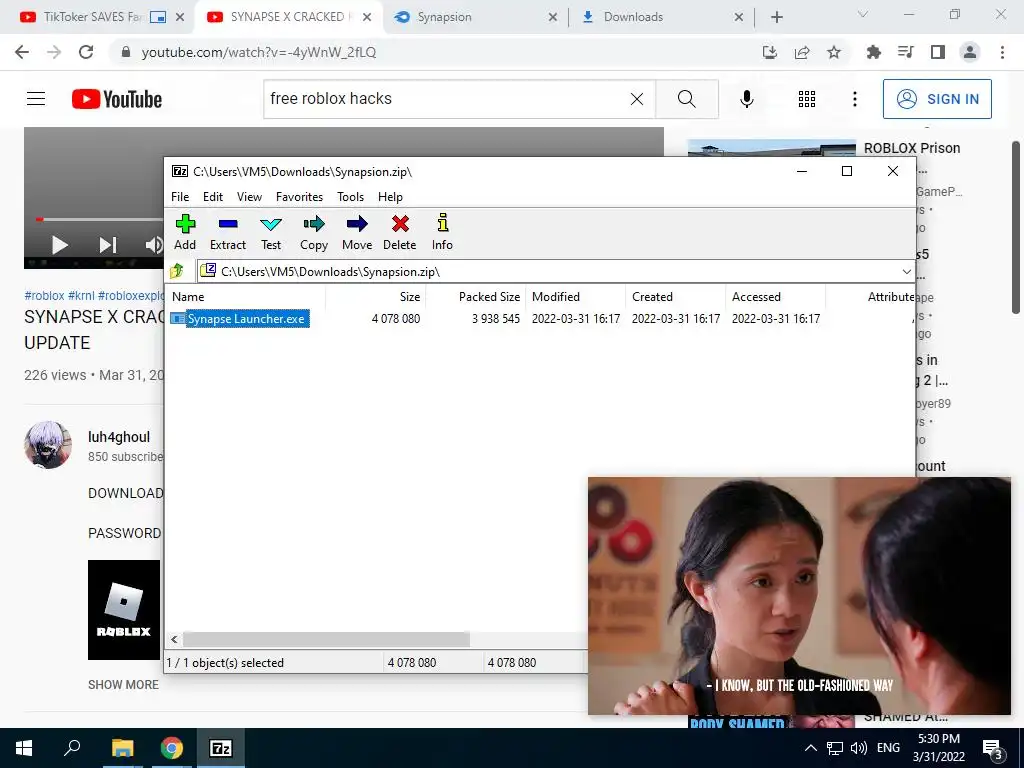Open the notification center icon
1024x768 pixels.
tap(993, 749)
